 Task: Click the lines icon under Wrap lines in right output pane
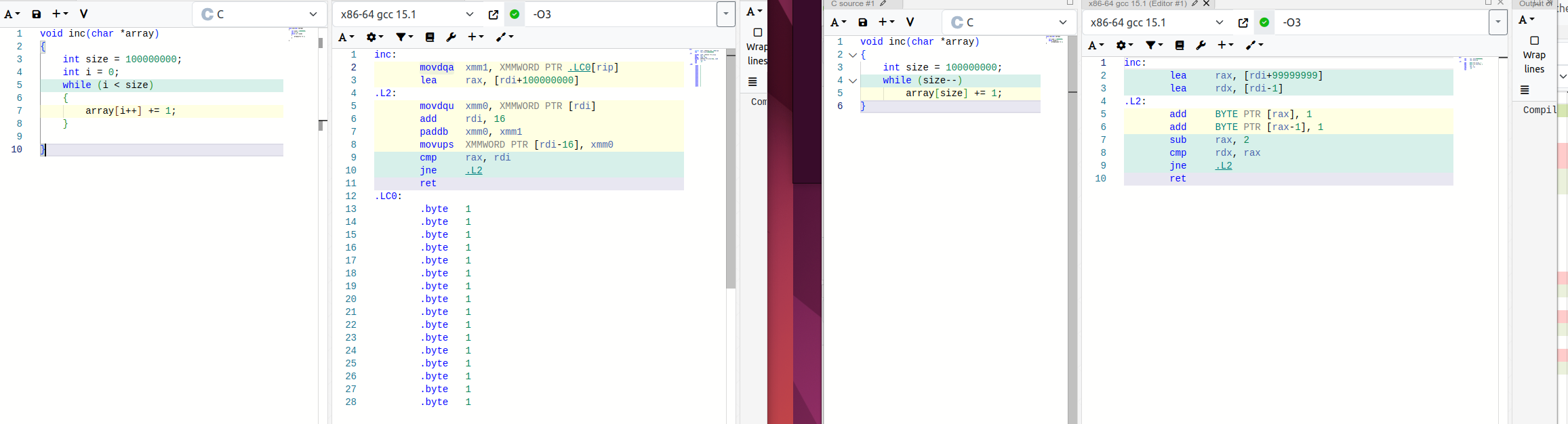click(x=1525, y=90)
